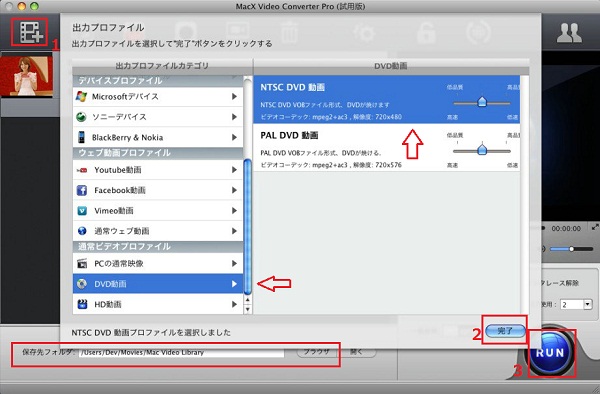
Task: Open the CPU core count dropdown
Action: pyautogui.click(x=588, y=304)
